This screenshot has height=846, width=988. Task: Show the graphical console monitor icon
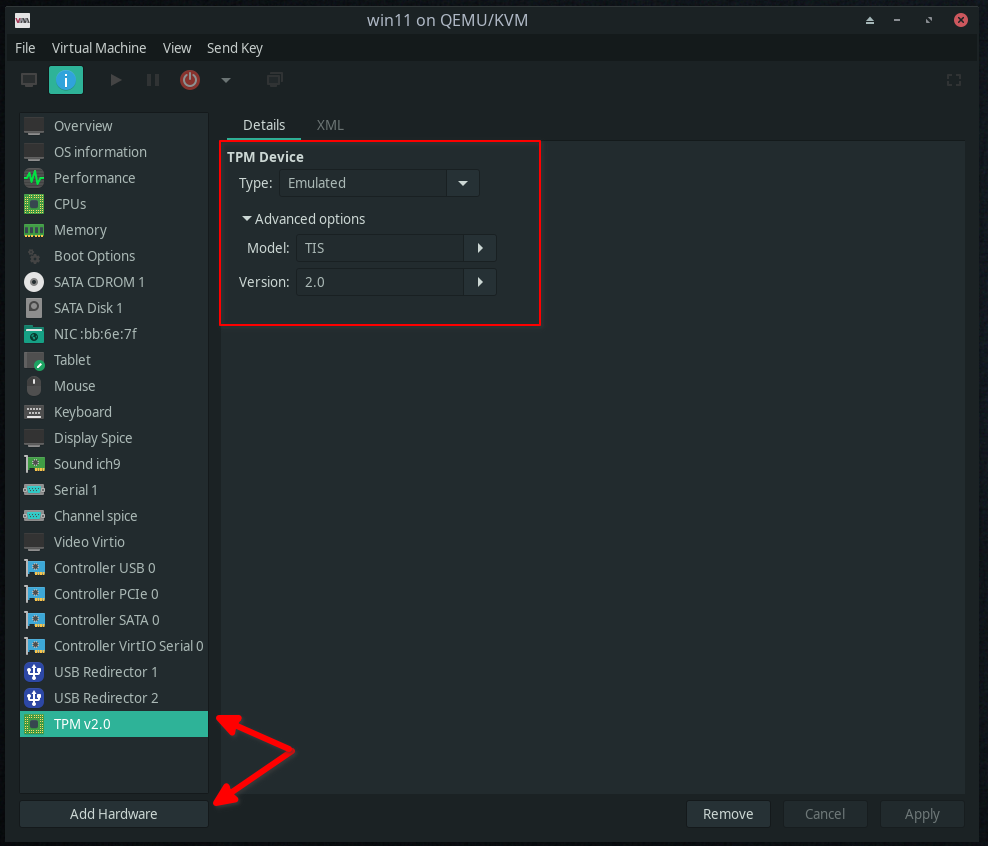pyautogui.click(x=29, y=80)
